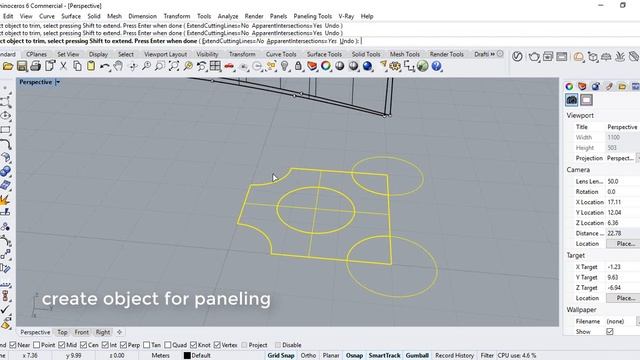The height and width of the screenshot is (360, 640).
Task: Switch to Curve Tools toolbar tab
Action: click(x=281, y=54)
